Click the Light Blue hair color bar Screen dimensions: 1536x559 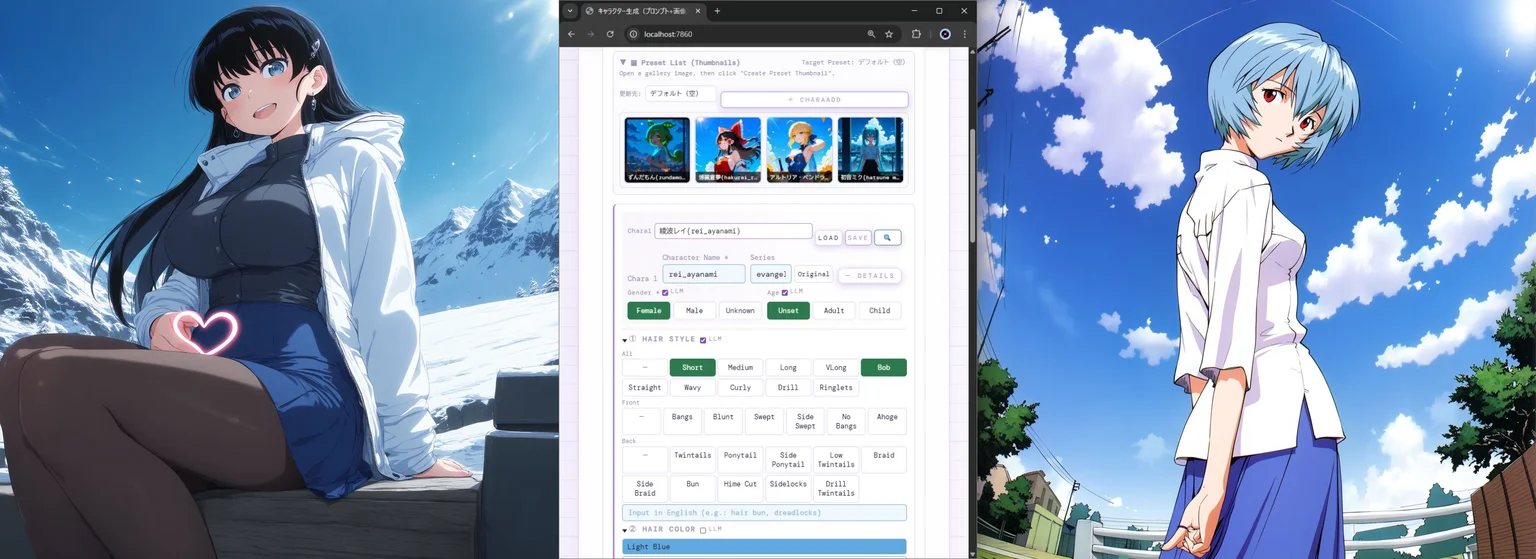point(764,547)
